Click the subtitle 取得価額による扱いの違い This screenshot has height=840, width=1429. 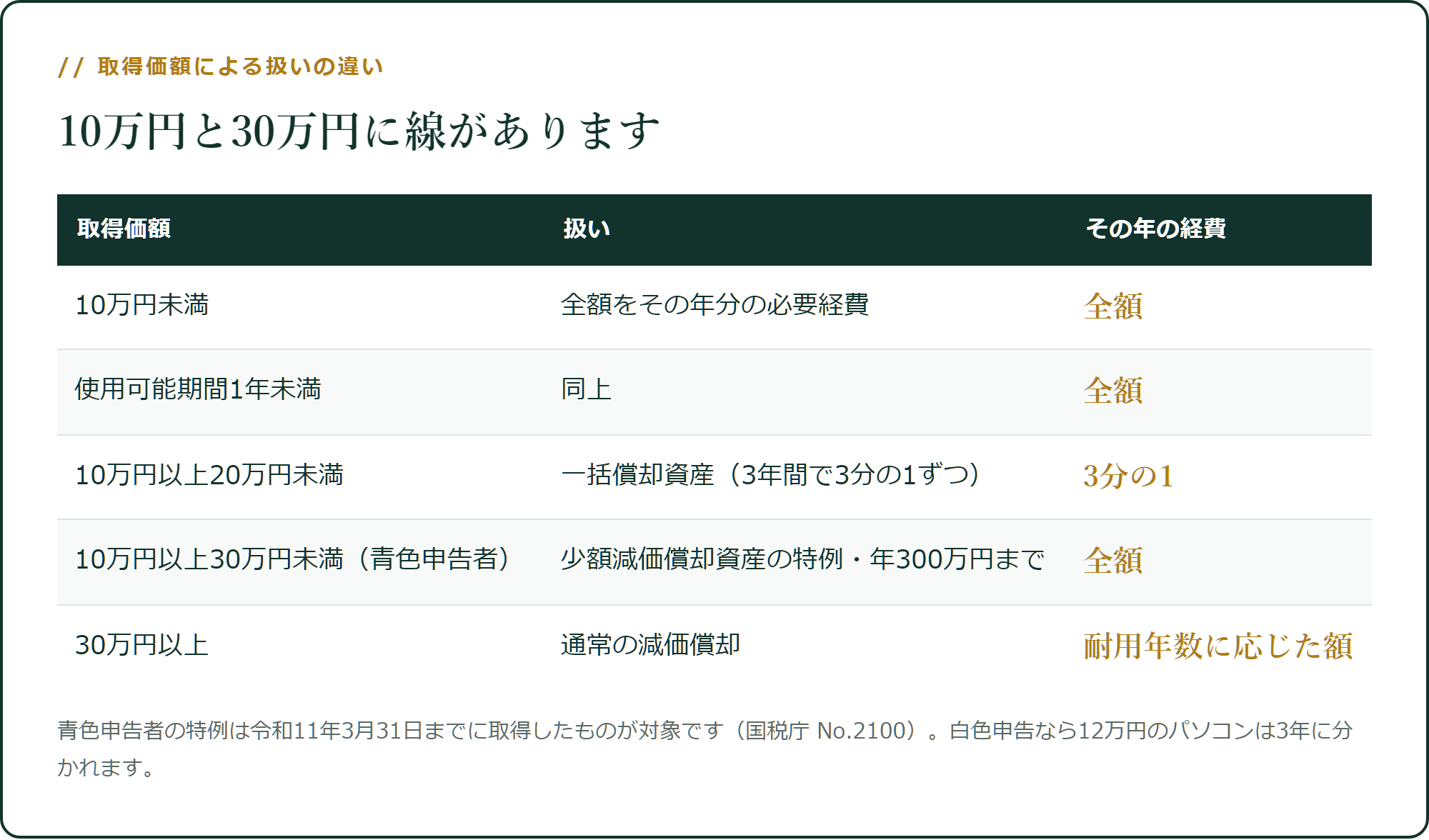click(x=221, y=66)
